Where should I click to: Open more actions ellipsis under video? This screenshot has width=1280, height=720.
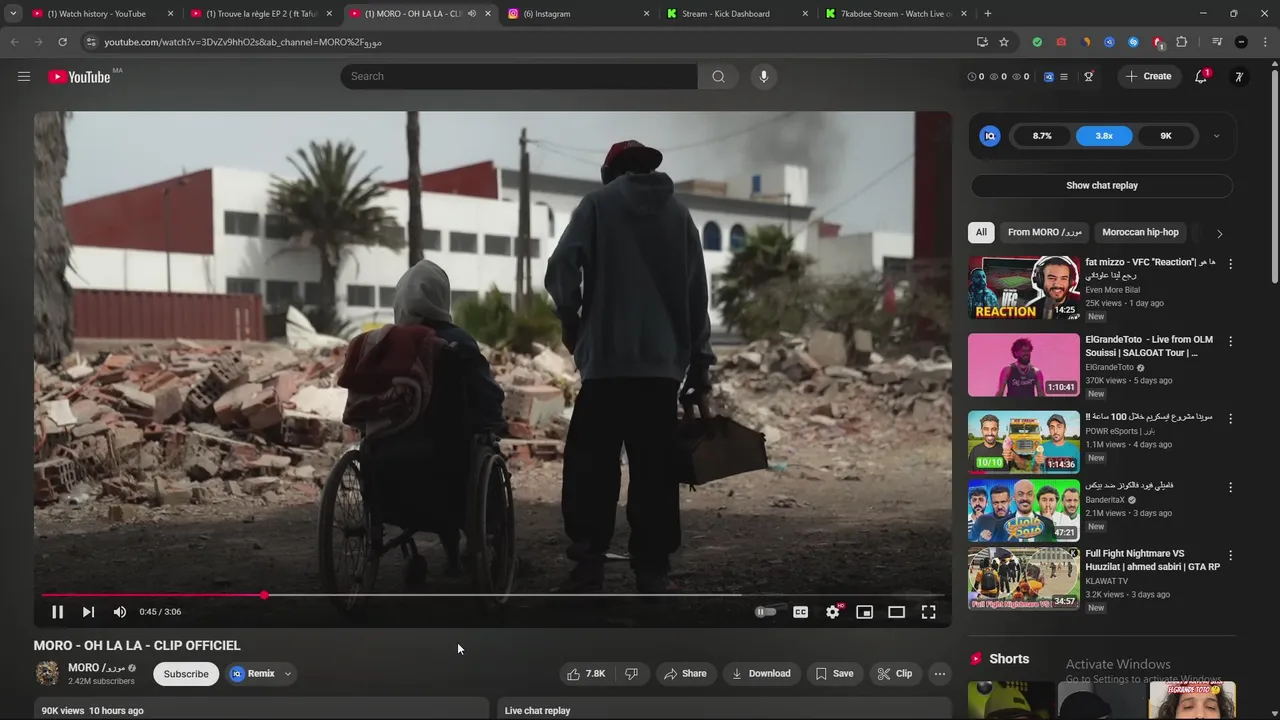click(x=939, y=674)
